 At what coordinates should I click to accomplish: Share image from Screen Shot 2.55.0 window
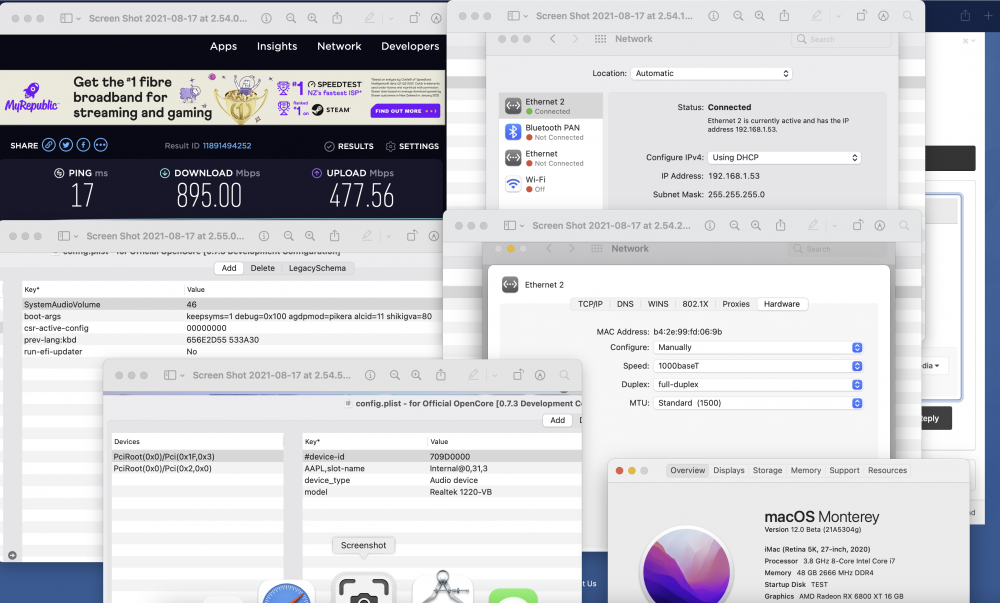coord(334,235)
